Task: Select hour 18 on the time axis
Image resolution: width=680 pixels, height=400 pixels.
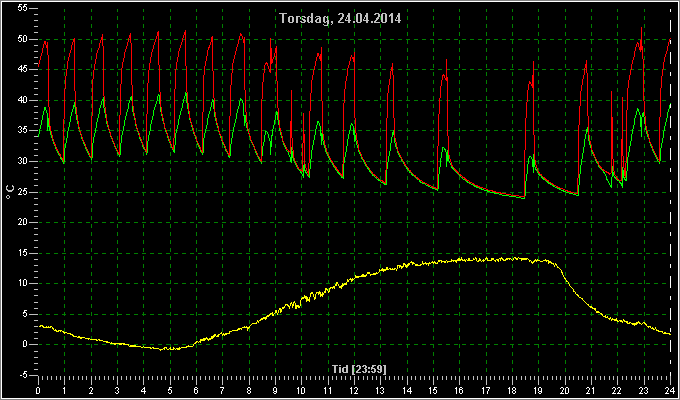Action: tap(512, 390)
